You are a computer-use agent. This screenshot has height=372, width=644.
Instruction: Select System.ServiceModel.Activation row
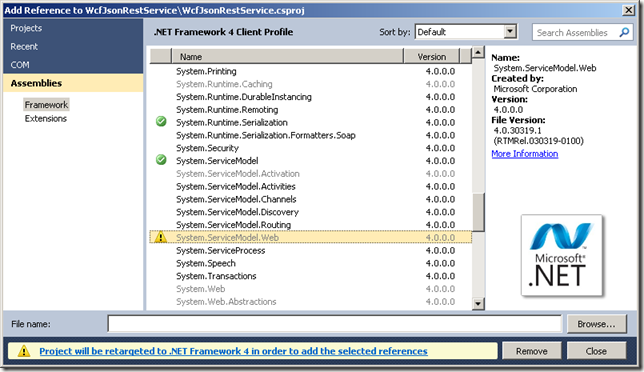(310, 174)
